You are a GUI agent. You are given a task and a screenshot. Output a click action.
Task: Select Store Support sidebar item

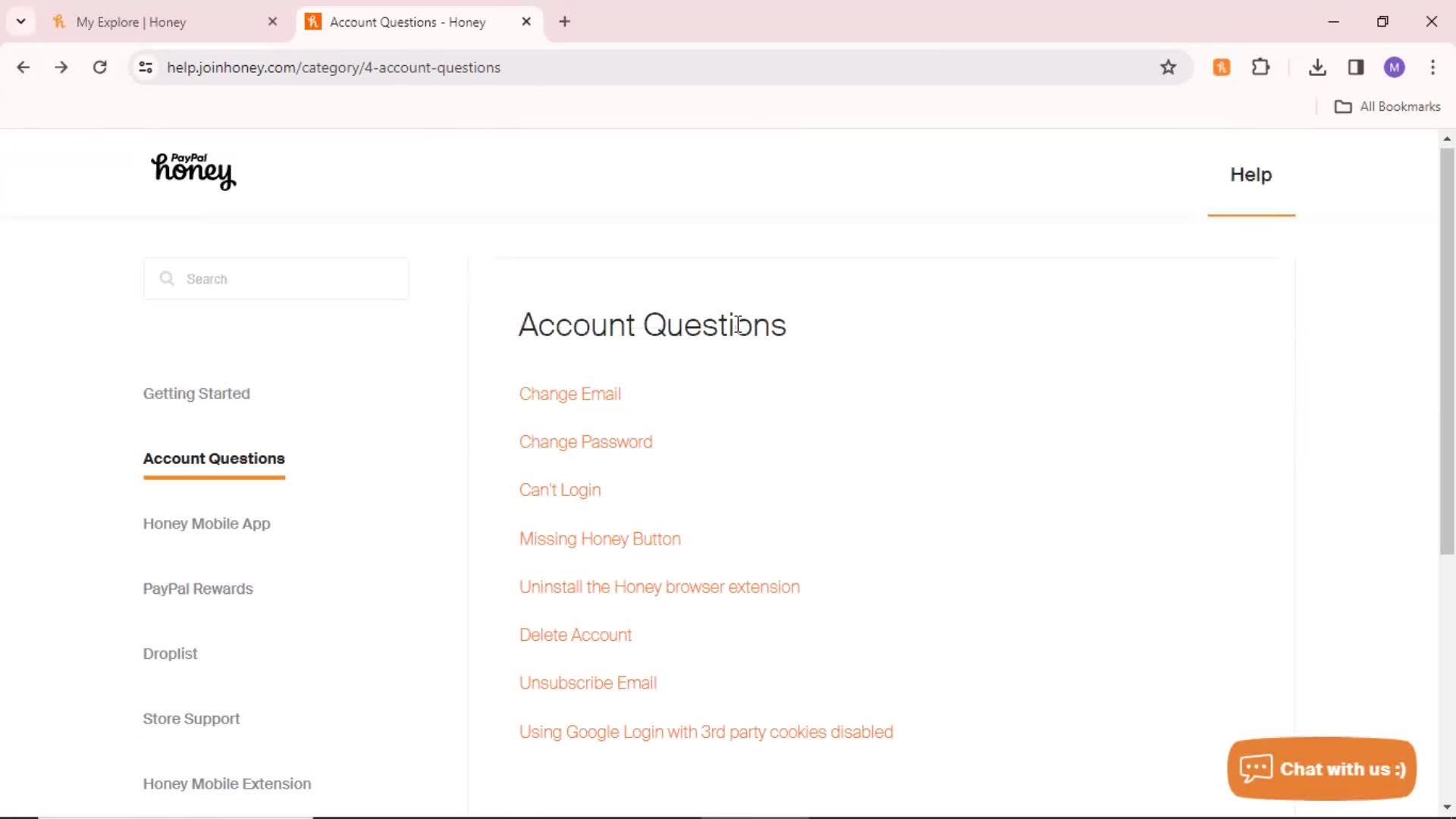tap(192, 718)
